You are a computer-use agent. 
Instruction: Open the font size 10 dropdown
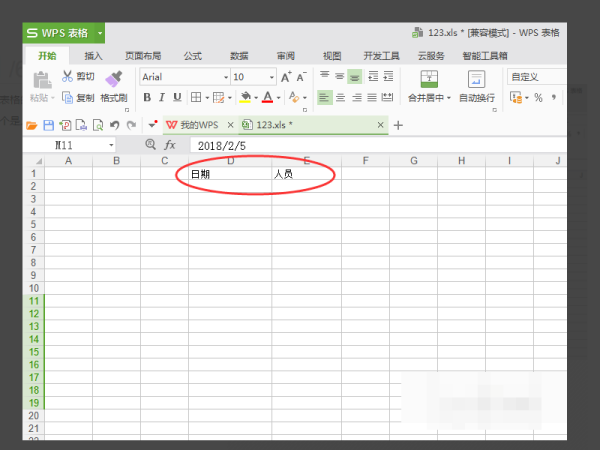tap(272, 77)
